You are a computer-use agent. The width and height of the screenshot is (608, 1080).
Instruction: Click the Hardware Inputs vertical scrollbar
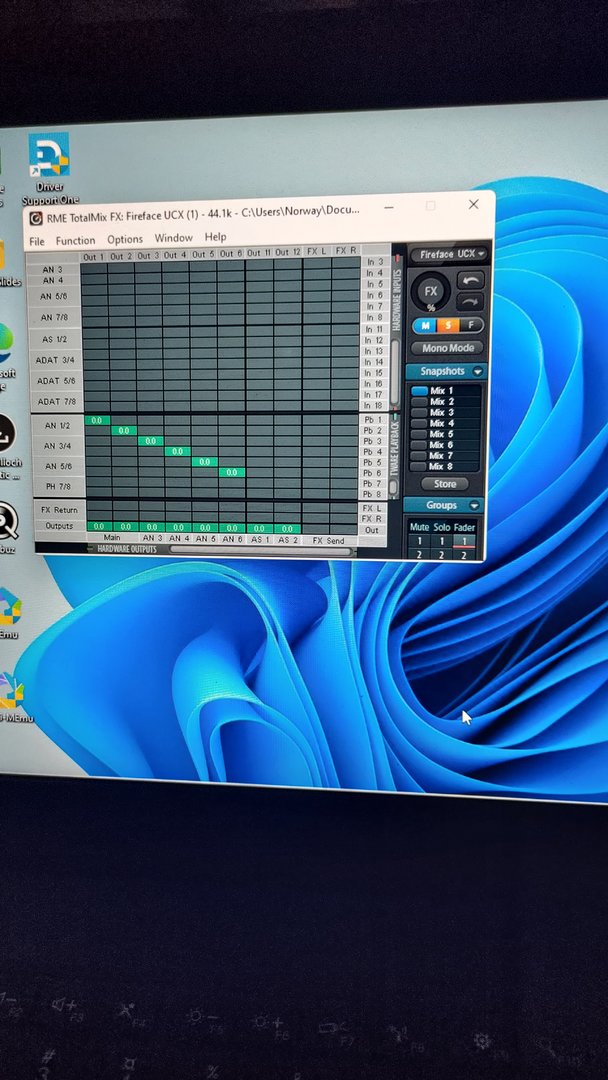click(396, 372)
